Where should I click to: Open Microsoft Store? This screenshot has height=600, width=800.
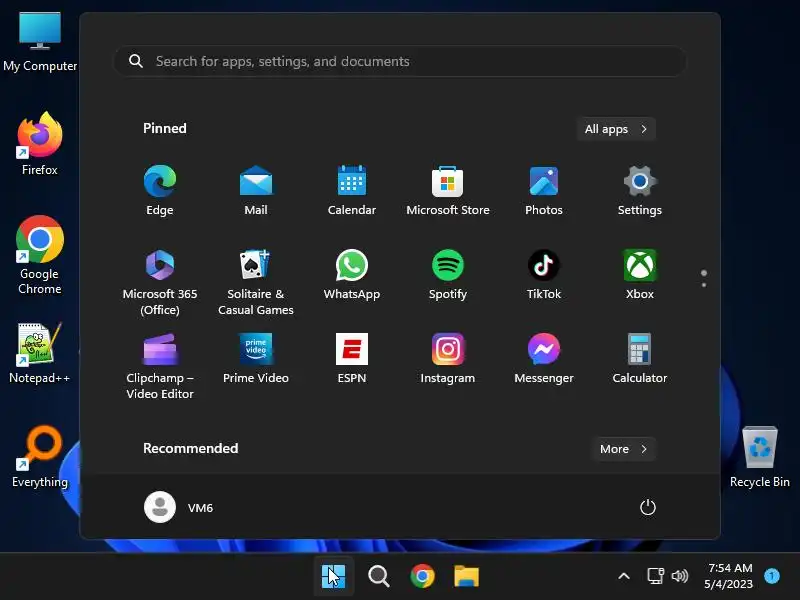[447, 190]
